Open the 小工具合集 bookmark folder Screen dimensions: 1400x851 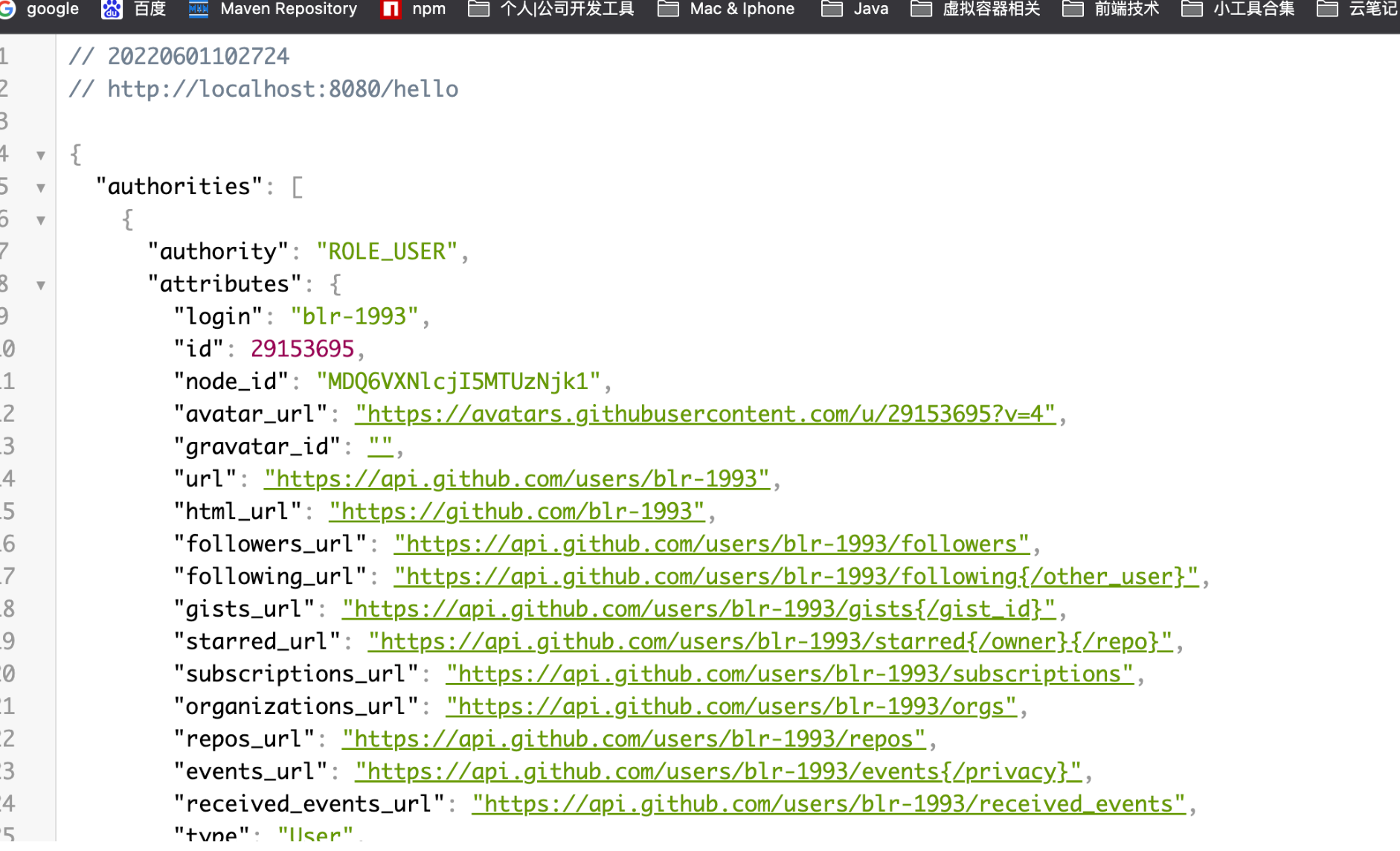pos(1238,9)
